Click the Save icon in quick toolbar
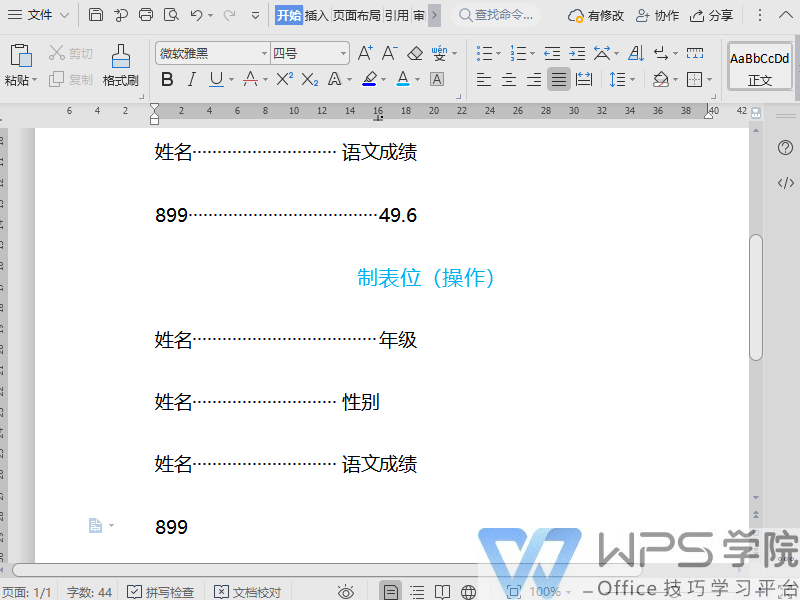 (x=96, y=15)
